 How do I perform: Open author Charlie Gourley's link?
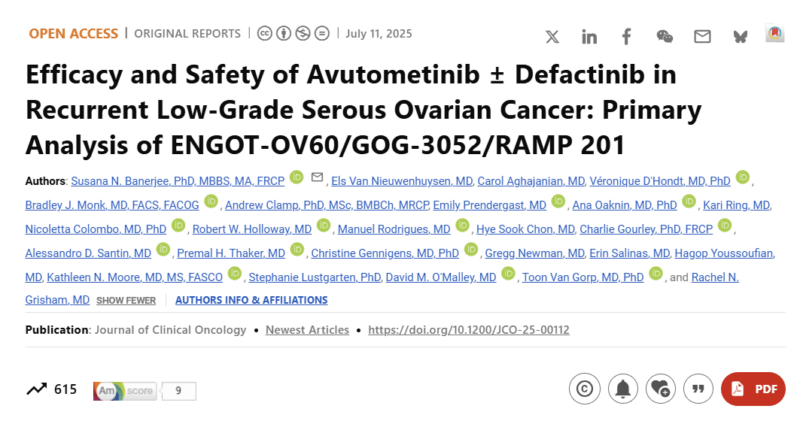tap(646, 229)
